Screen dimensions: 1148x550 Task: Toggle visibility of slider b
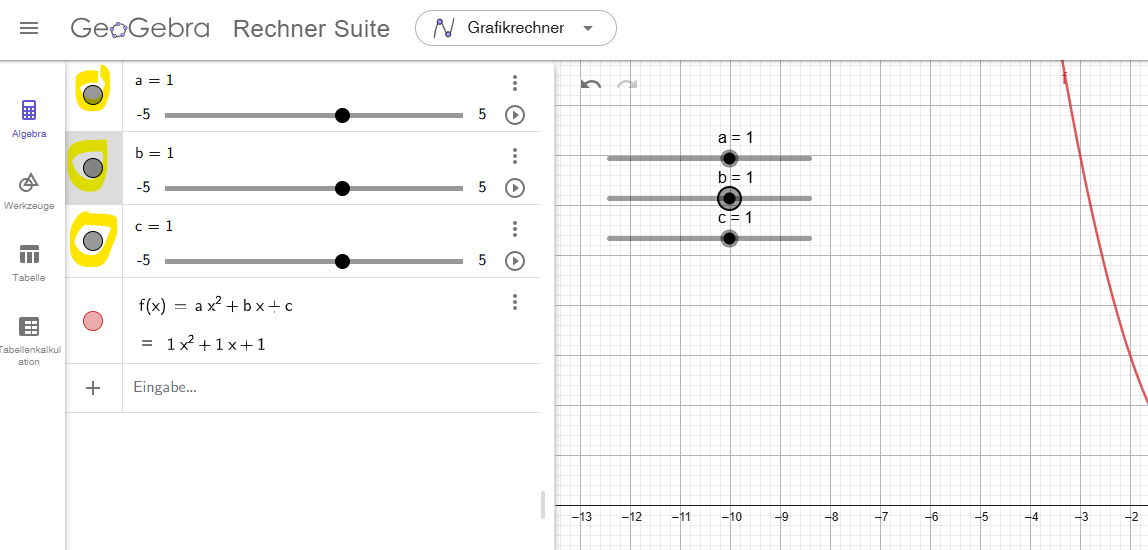93,168
